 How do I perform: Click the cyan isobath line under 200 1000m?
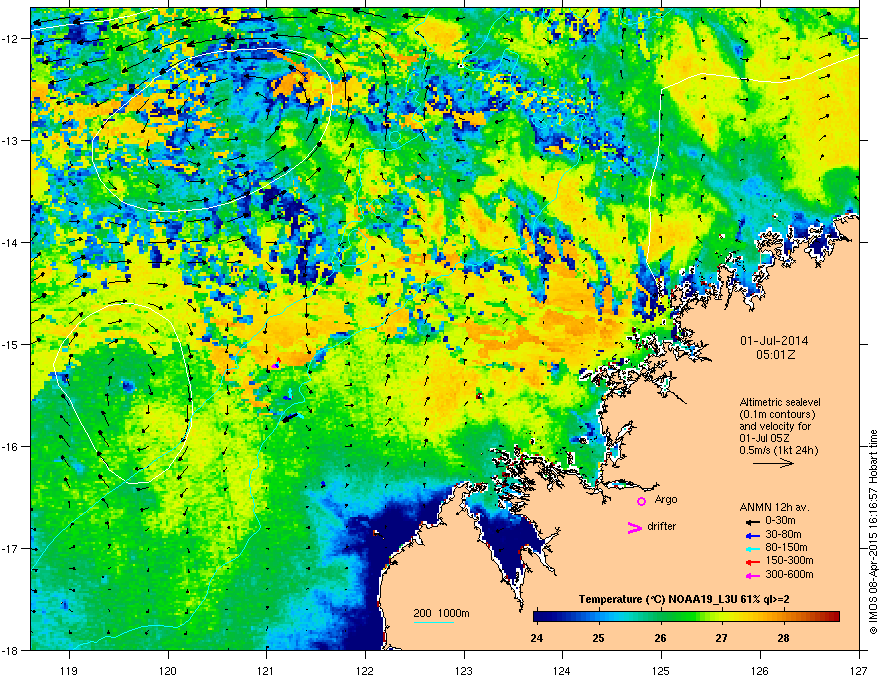[x=433, y=622]
